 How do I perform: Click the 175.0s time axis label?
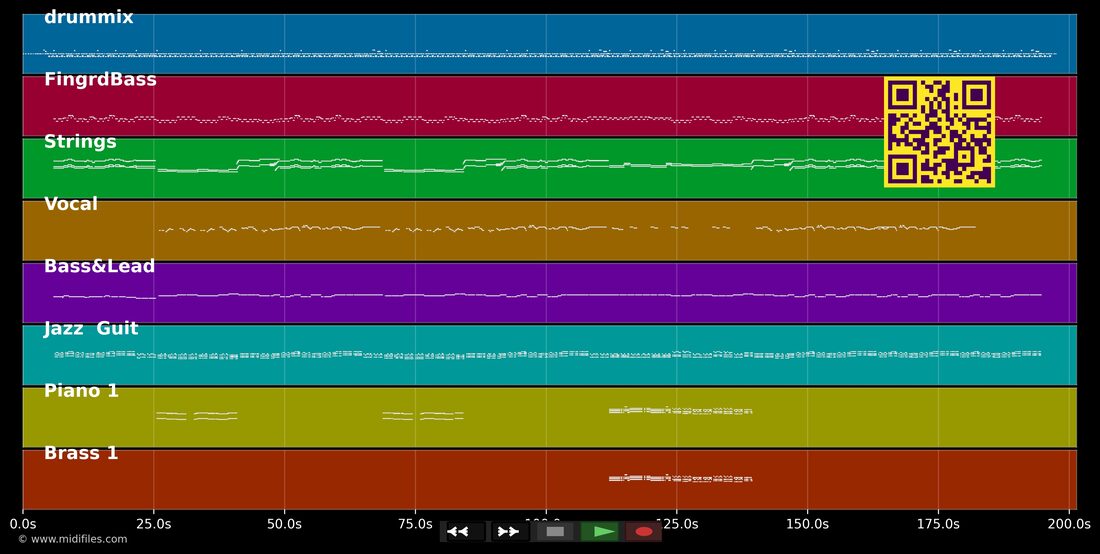point(938,524)
